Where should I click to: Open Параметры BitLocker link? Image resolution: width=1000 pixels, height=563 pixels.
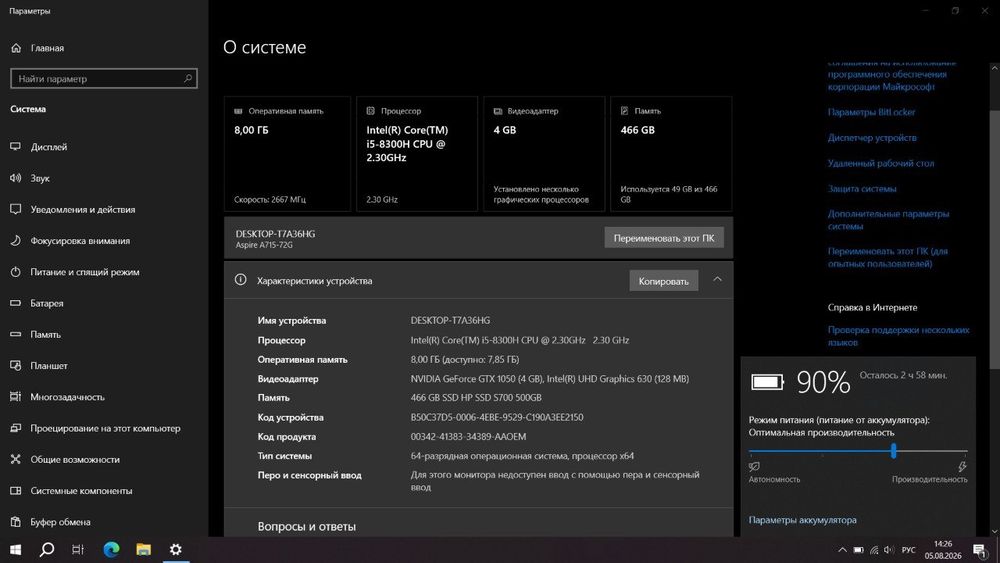pos(871,112)
